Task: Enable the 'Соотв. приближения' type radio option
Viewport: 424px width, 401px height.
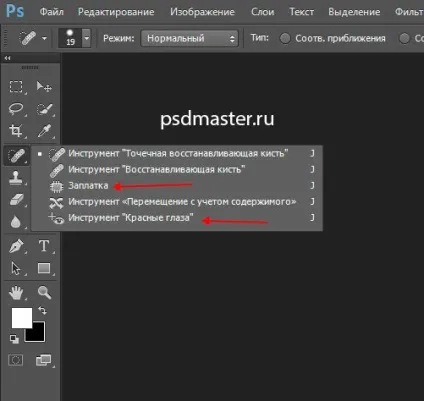Action: point(285,38)
